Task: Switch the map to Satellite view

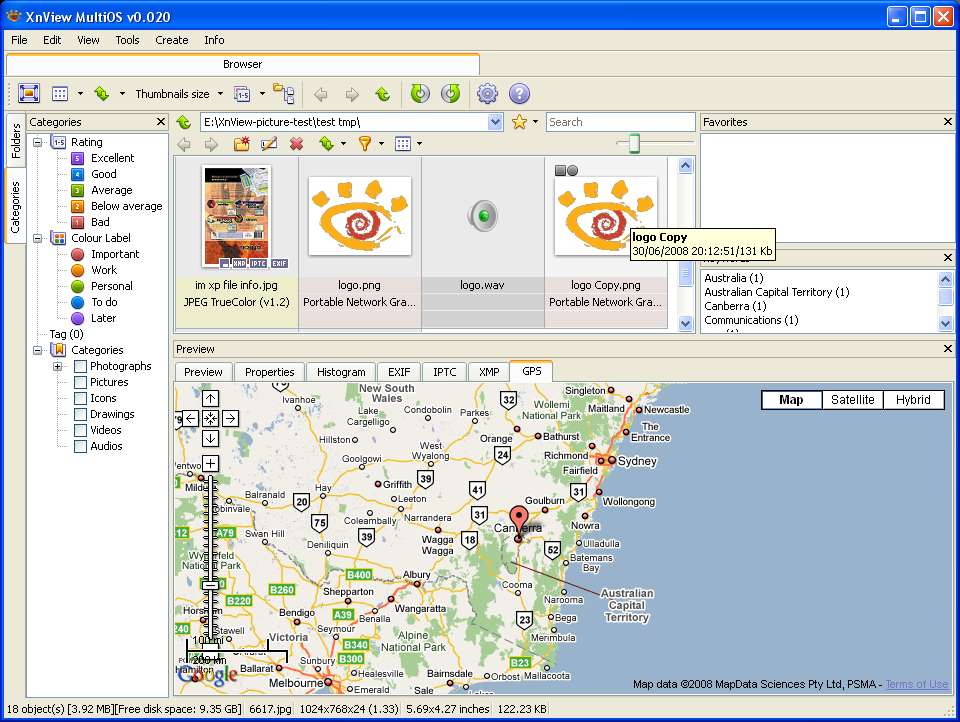Action: coord(852,400)
